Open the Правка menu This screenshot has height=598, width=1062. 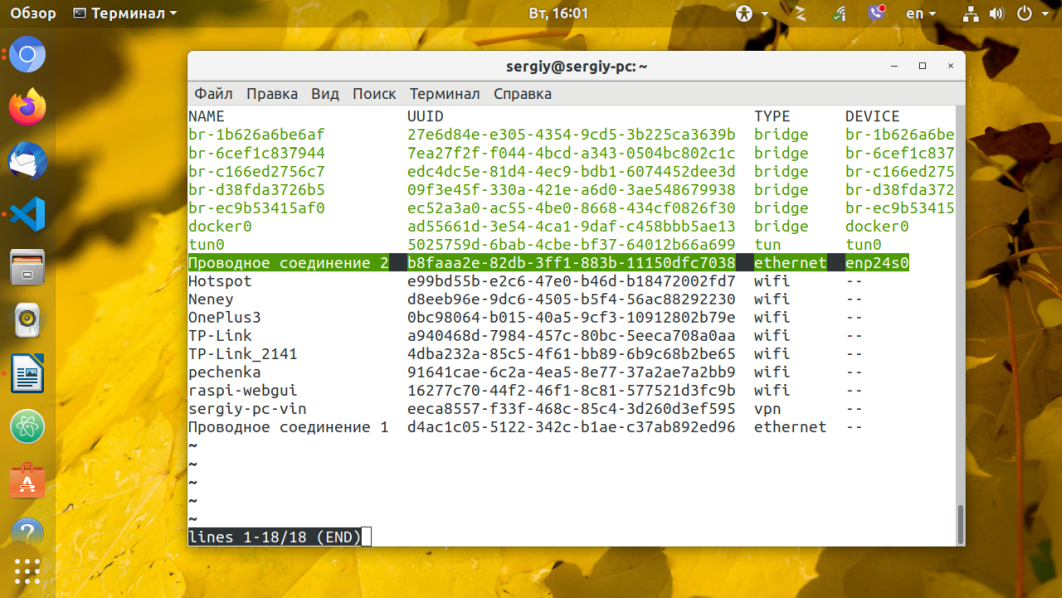[272, 93]
